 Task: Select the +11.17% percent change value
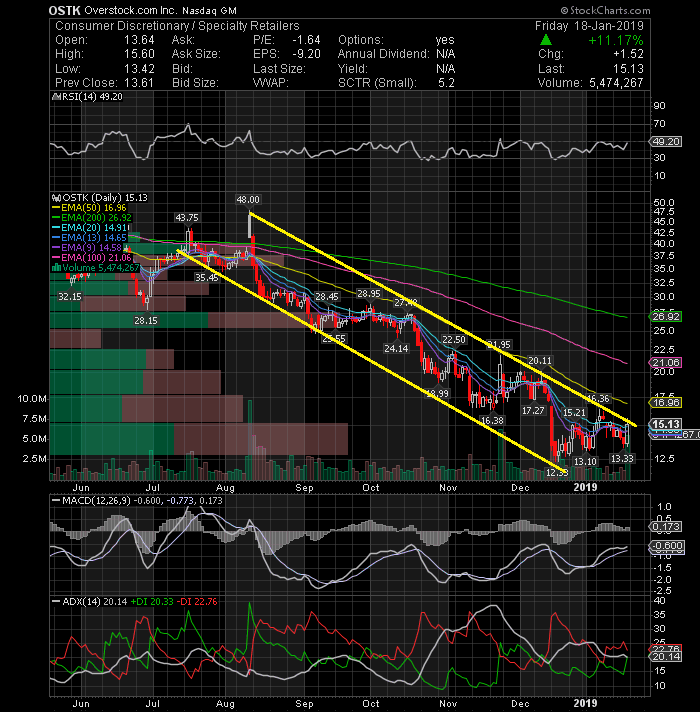pos(616,40)
